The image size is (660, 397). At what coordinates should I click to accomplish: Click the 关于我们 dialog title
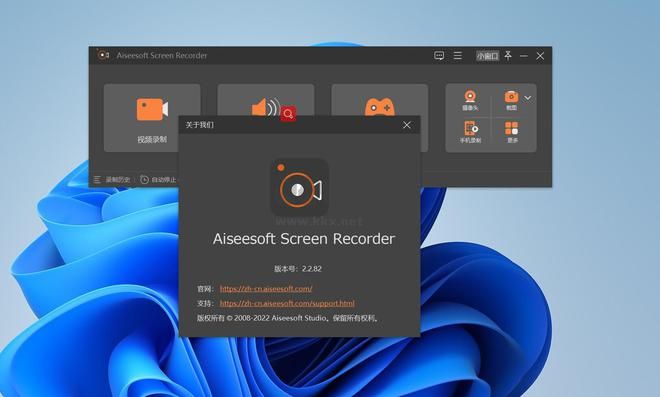[x=200, y=125]
